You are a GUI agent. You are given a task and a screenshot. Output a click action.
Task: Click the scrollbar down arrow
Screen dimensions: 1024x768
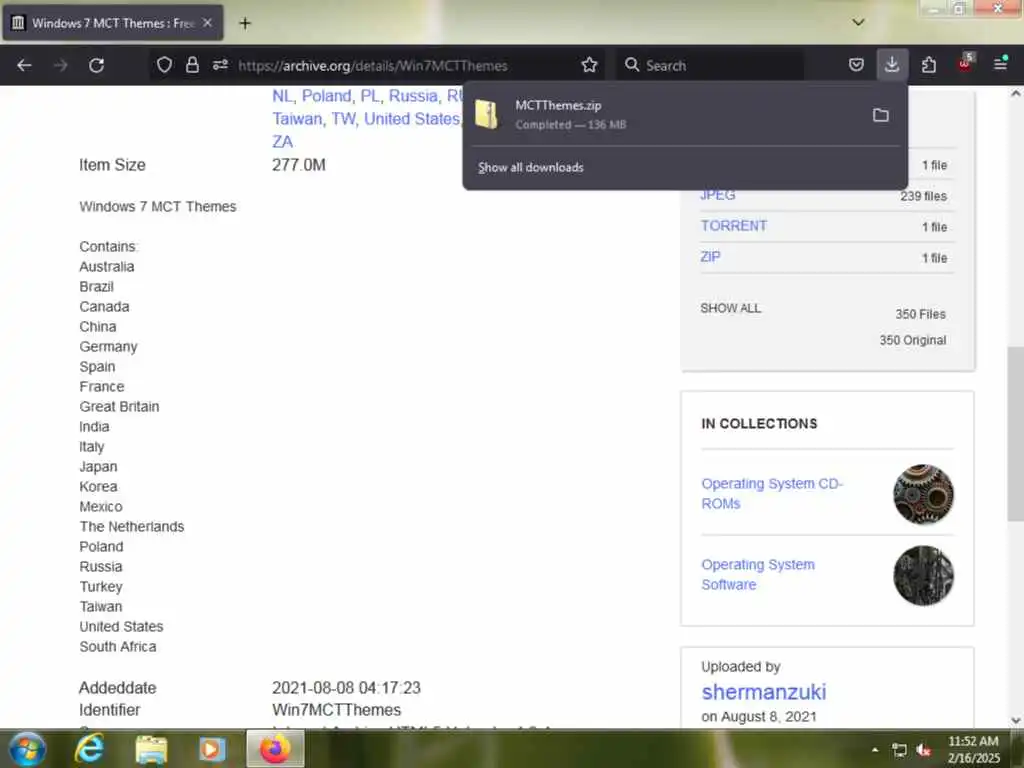(1016, 720)
